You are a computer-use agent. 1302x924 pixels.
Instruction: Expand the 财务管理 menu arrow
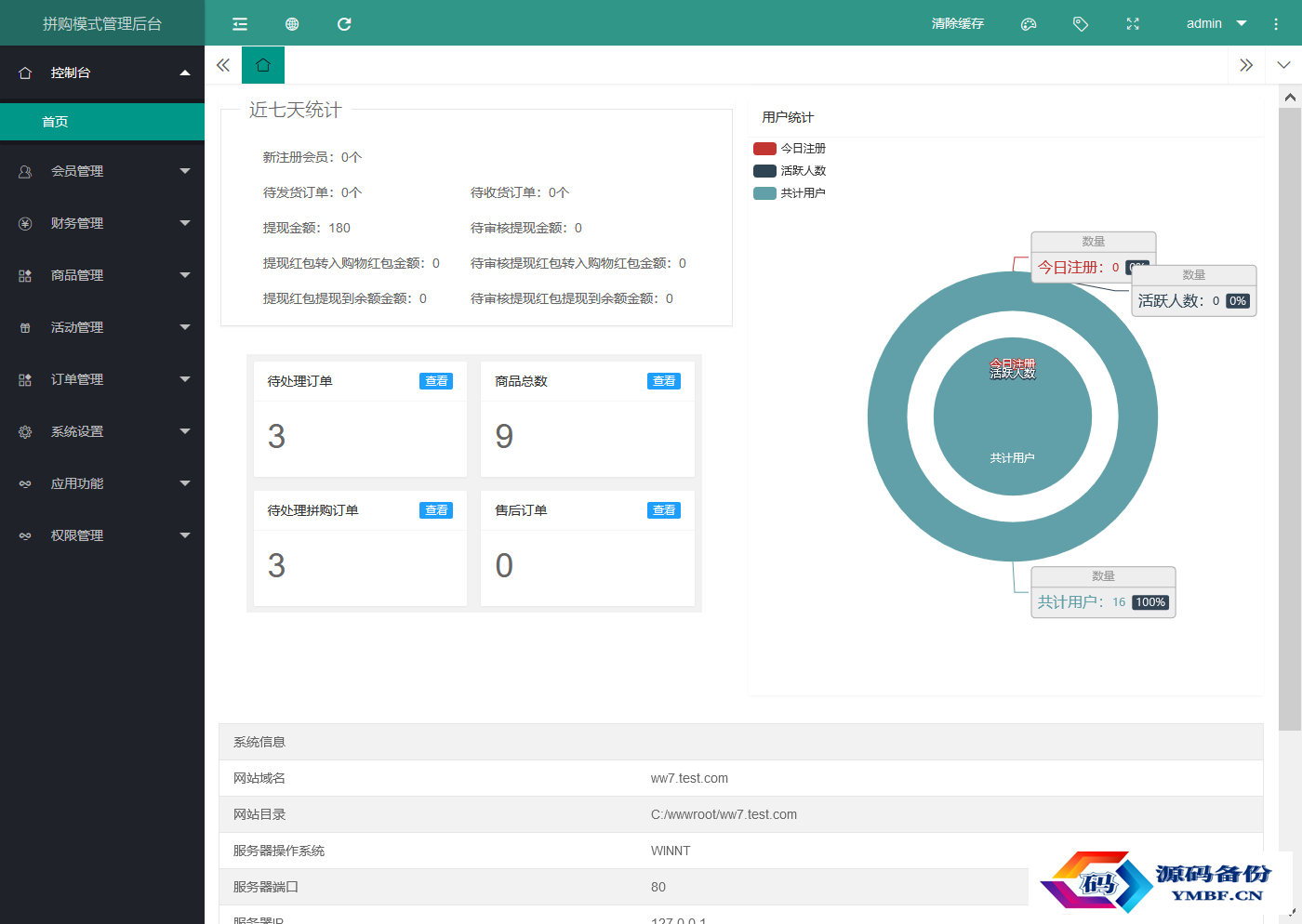pyautogui.click(x=185, y=223)
